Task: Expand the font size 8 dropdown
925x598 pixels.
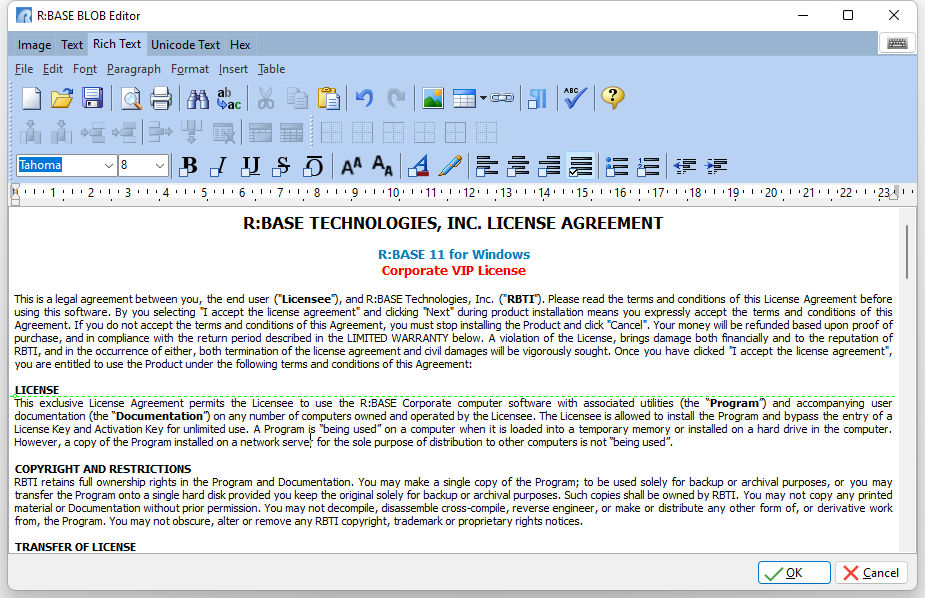Action: [x=159, y=166]
